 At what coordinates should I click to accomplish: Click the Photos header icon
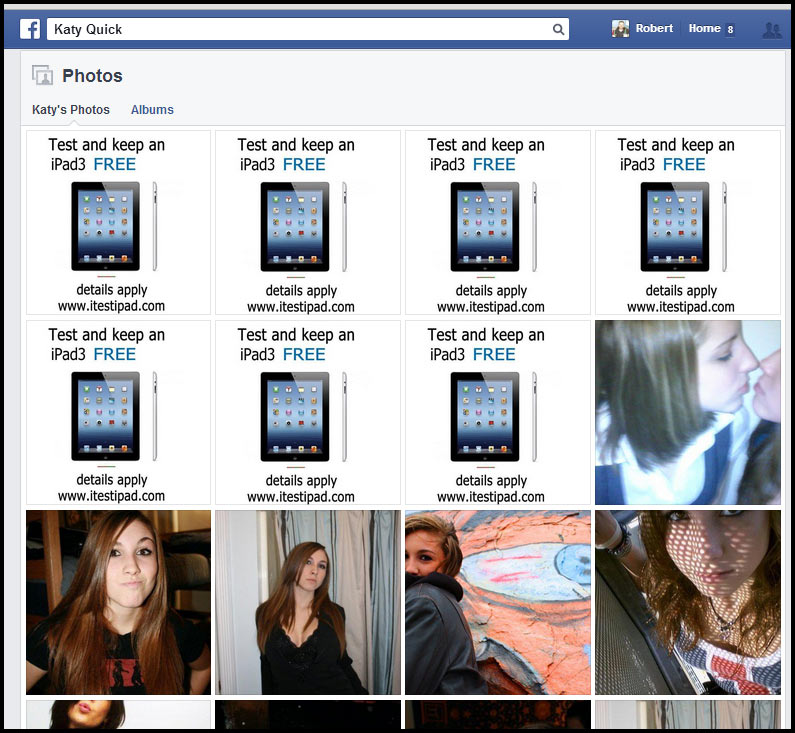[42, 75]
